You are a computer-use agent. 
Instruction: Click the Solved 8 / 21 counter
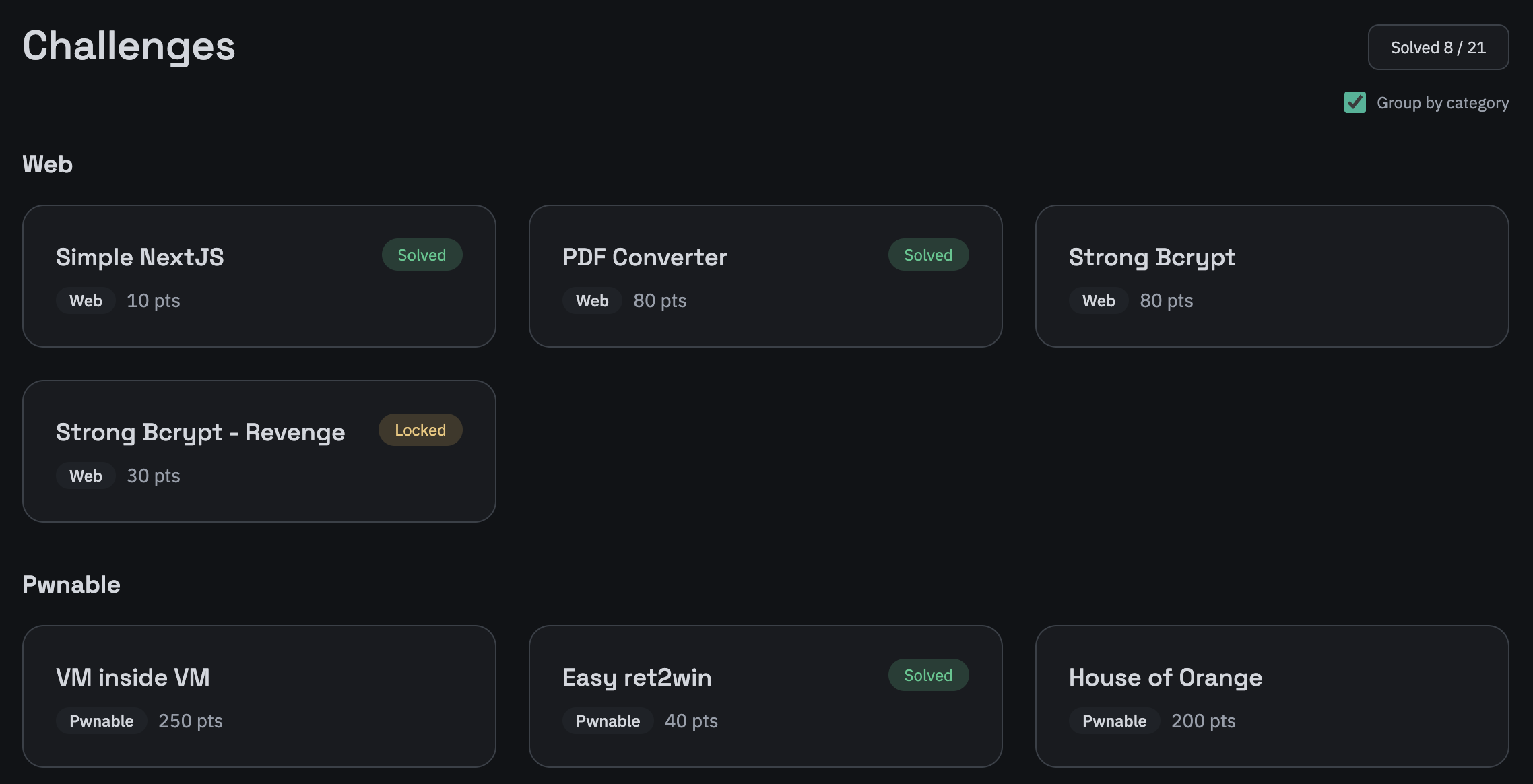(x=1438, y=47)
